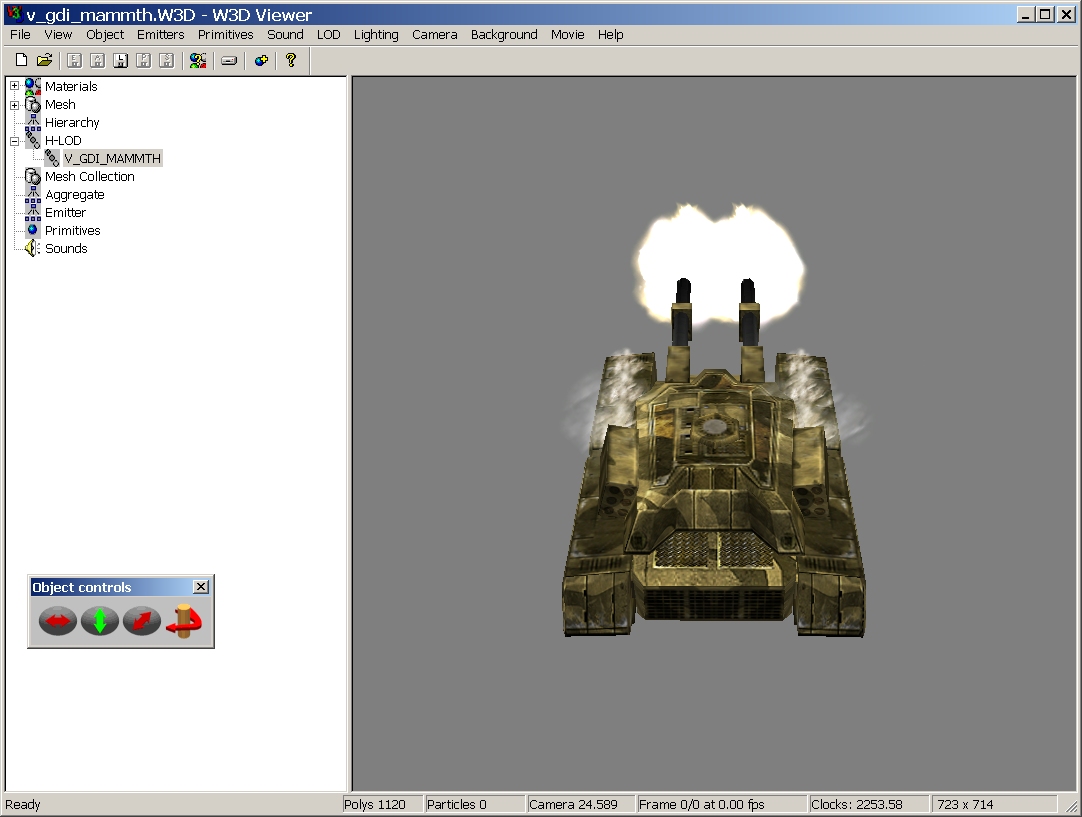Open the File menu

(x=20, y=35)
